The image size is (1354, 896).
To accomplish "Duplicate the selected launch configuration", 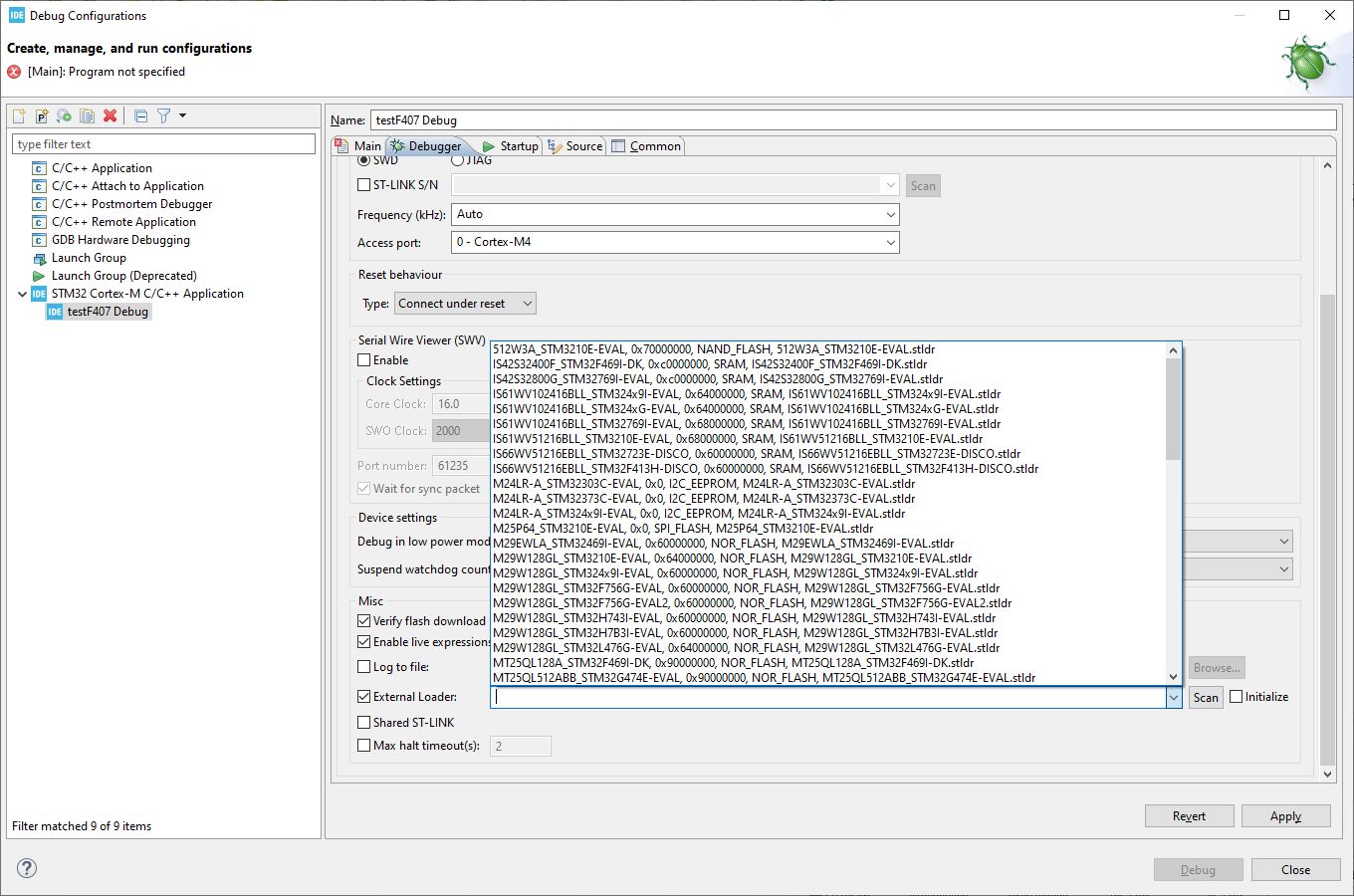I will [x=87, y=116].
